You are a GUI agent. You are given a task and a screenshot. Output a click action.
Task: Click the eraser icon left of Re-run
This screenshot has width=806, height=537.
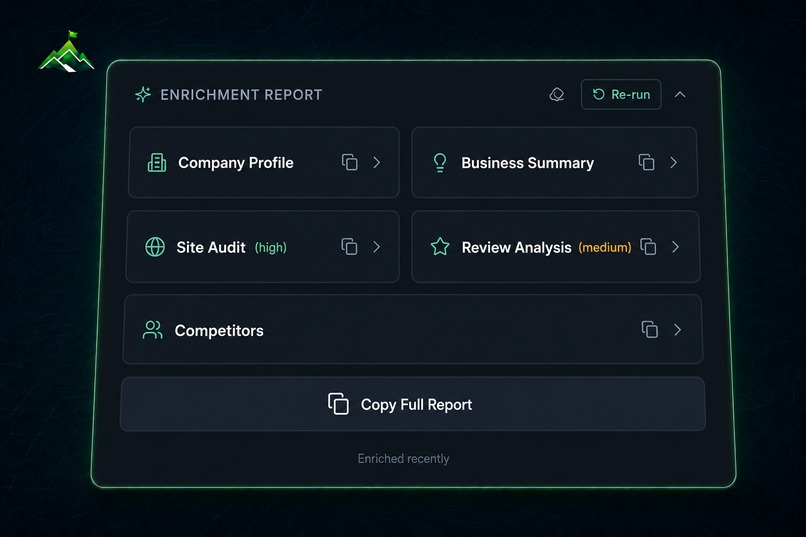click(557, 95)
